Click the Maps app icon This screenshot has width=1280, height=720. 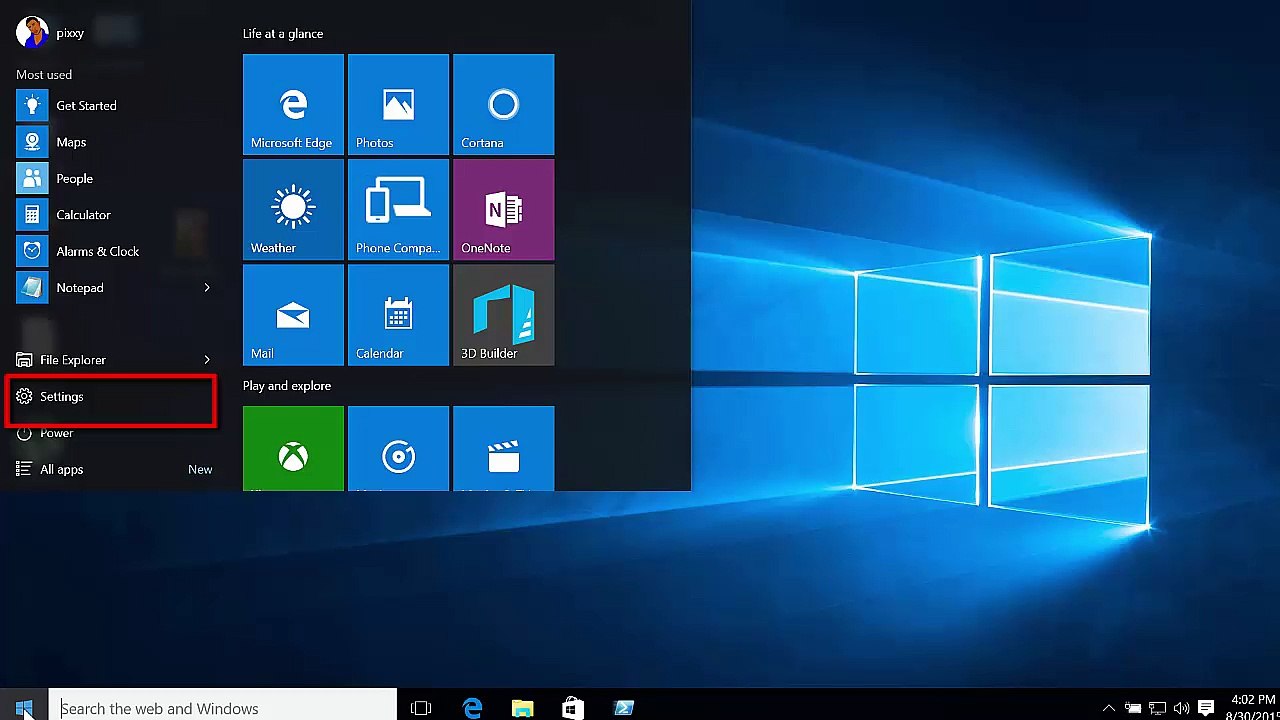point(32,142)
